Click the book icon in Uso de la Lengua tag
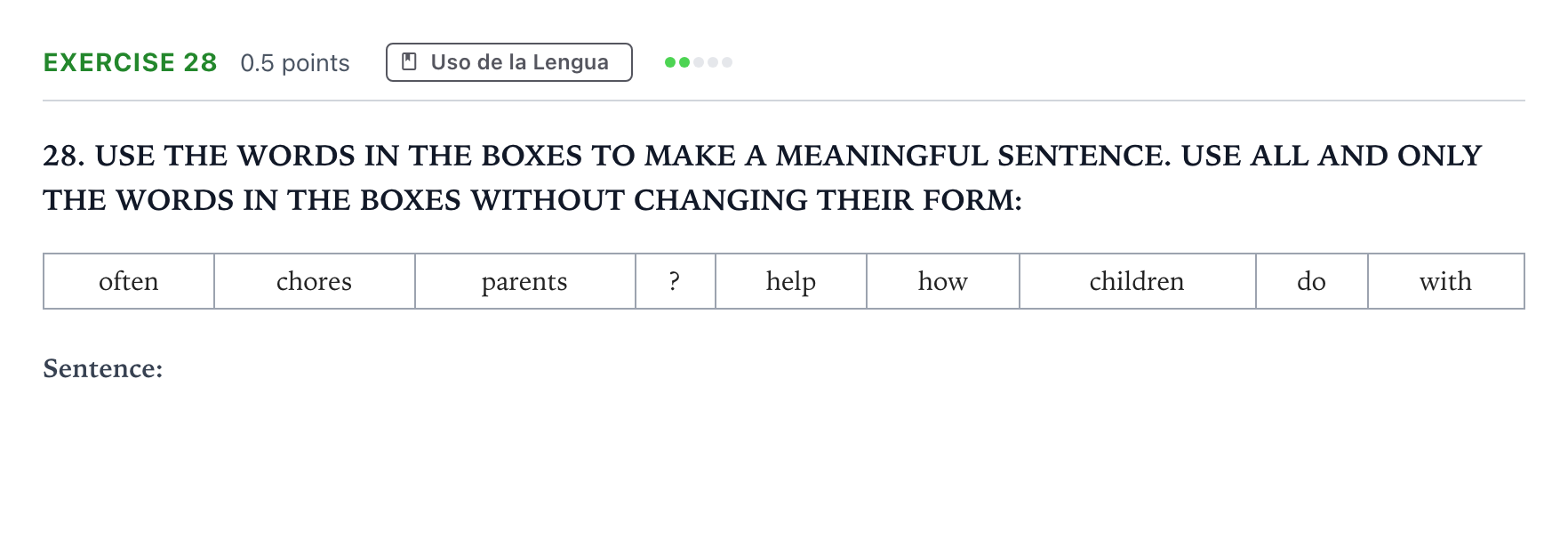This screenshot has width=1568, height=548. 410,61
